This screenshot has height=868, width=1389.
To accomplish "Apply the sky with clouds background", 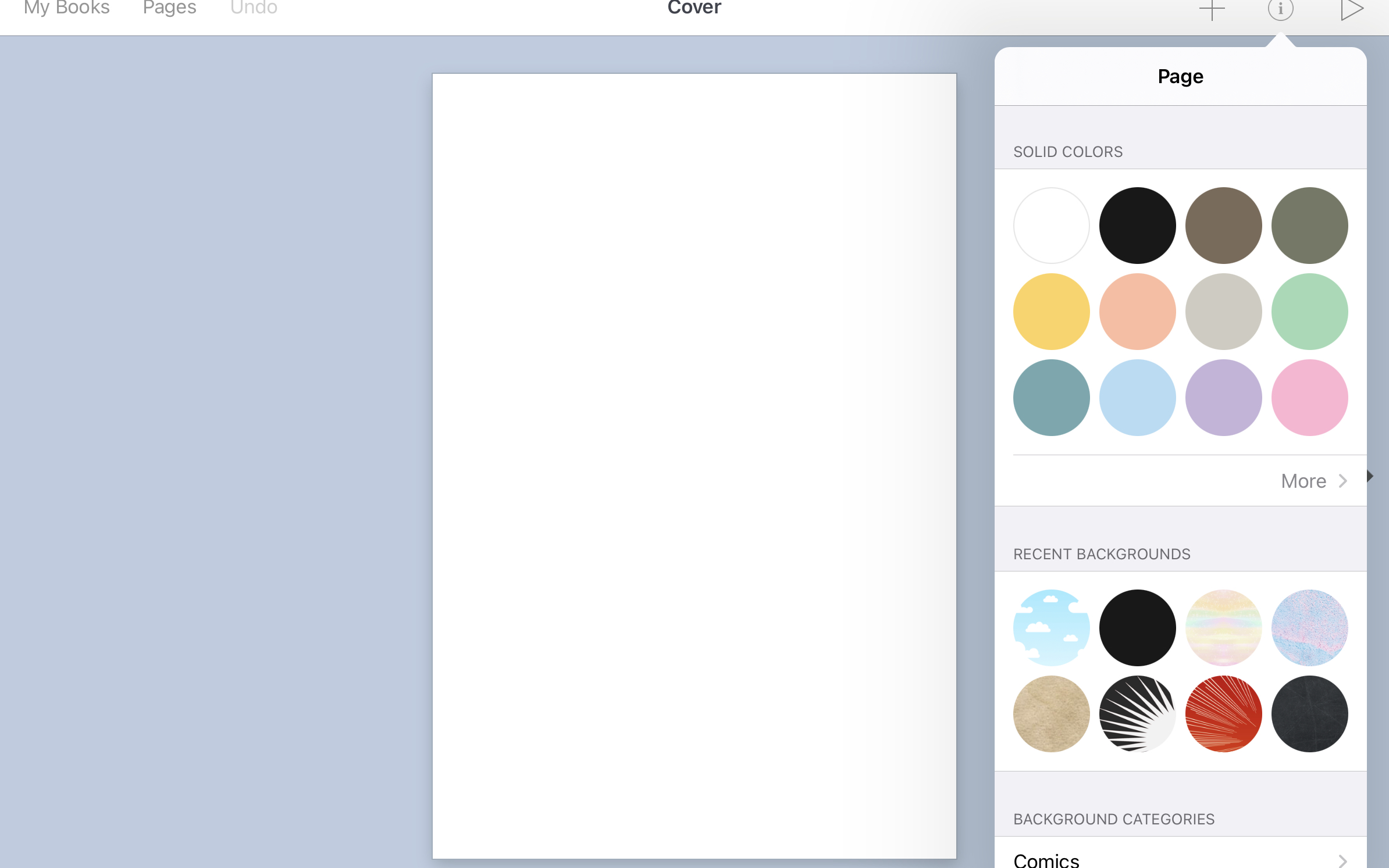I will 1051,628.
